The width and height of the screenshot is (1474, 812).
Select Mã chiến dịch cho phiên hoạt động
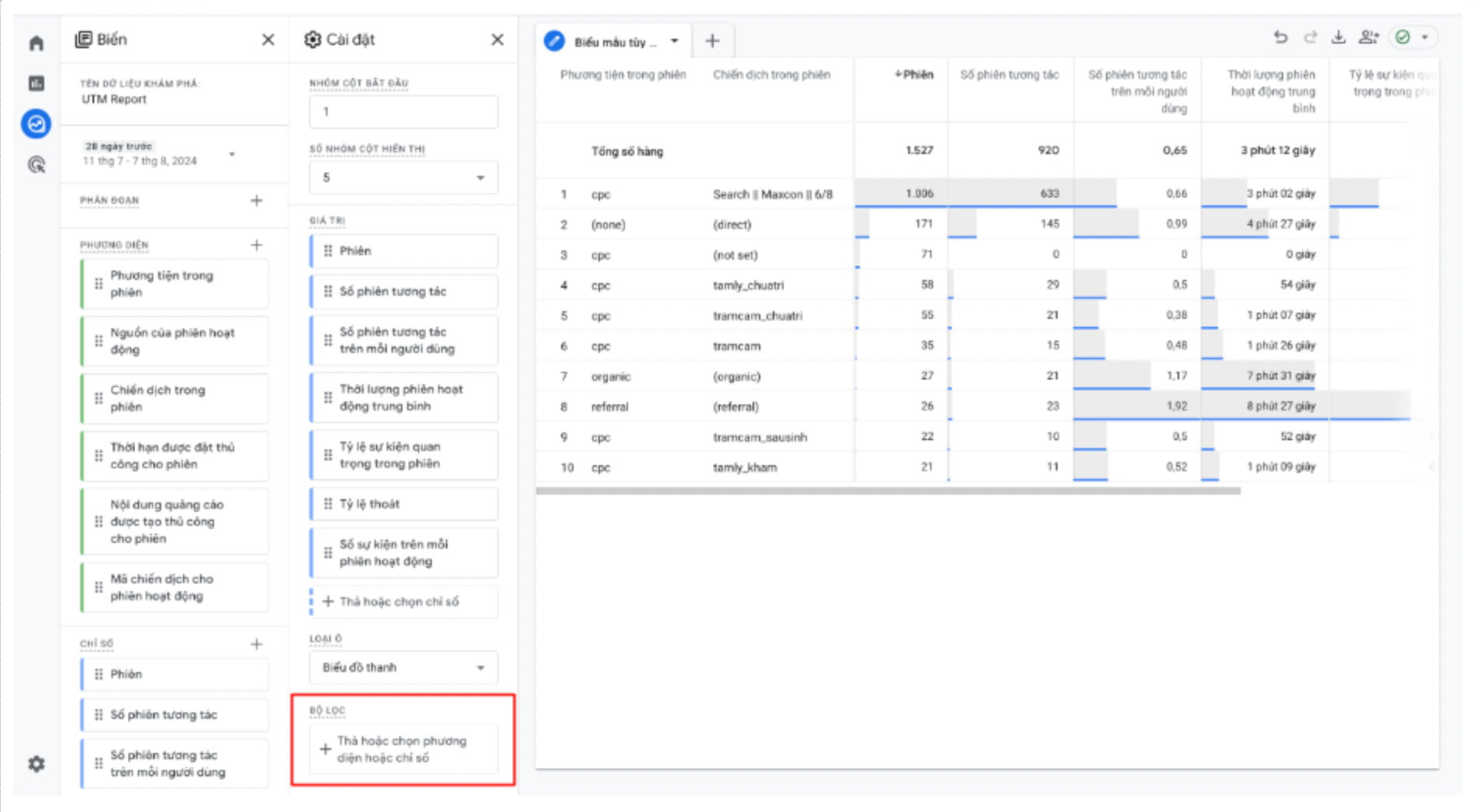[175, 587]
